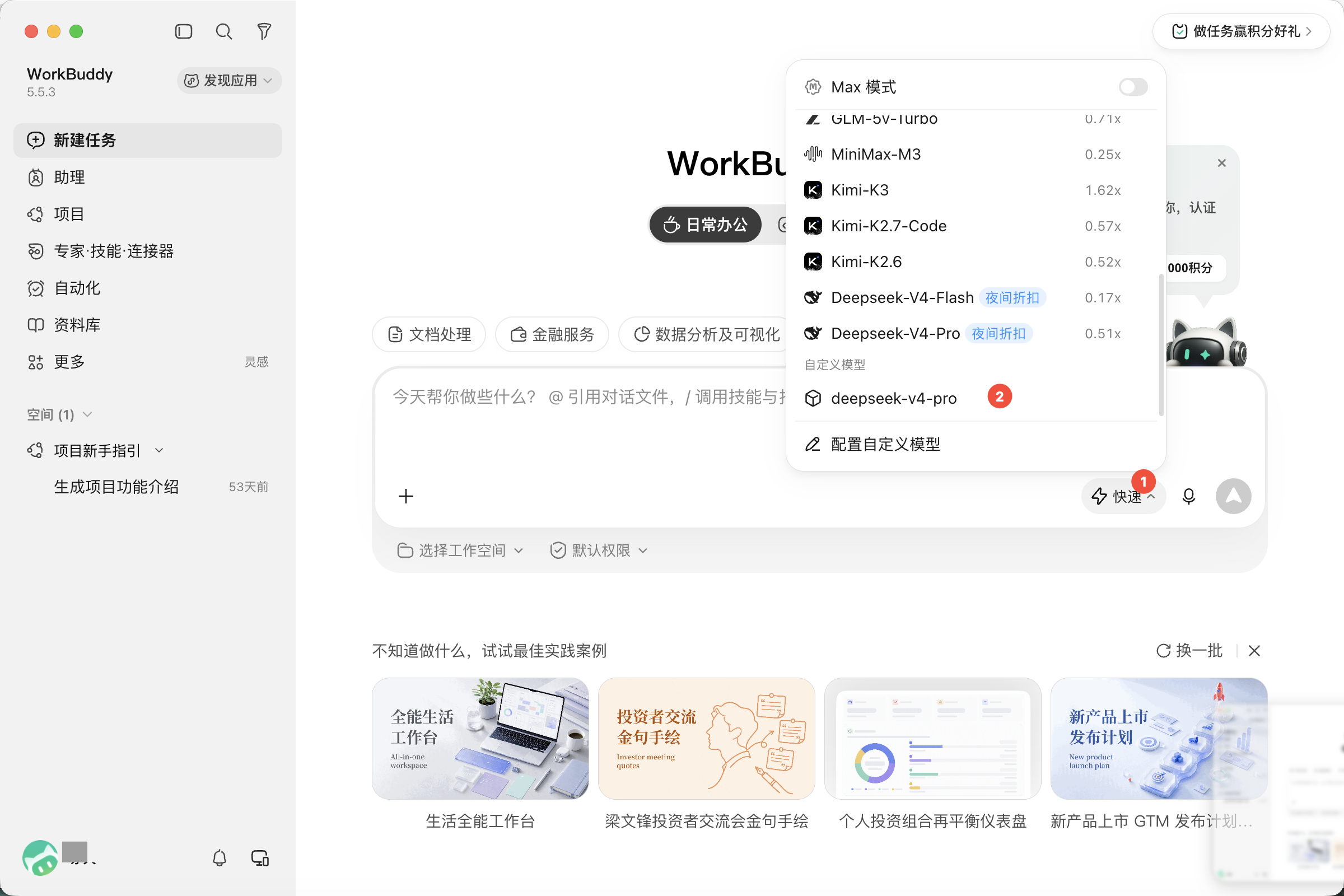1344x896 pixels.
Task: Add an attachment with the plus icon
Action: tap(405, 496)
